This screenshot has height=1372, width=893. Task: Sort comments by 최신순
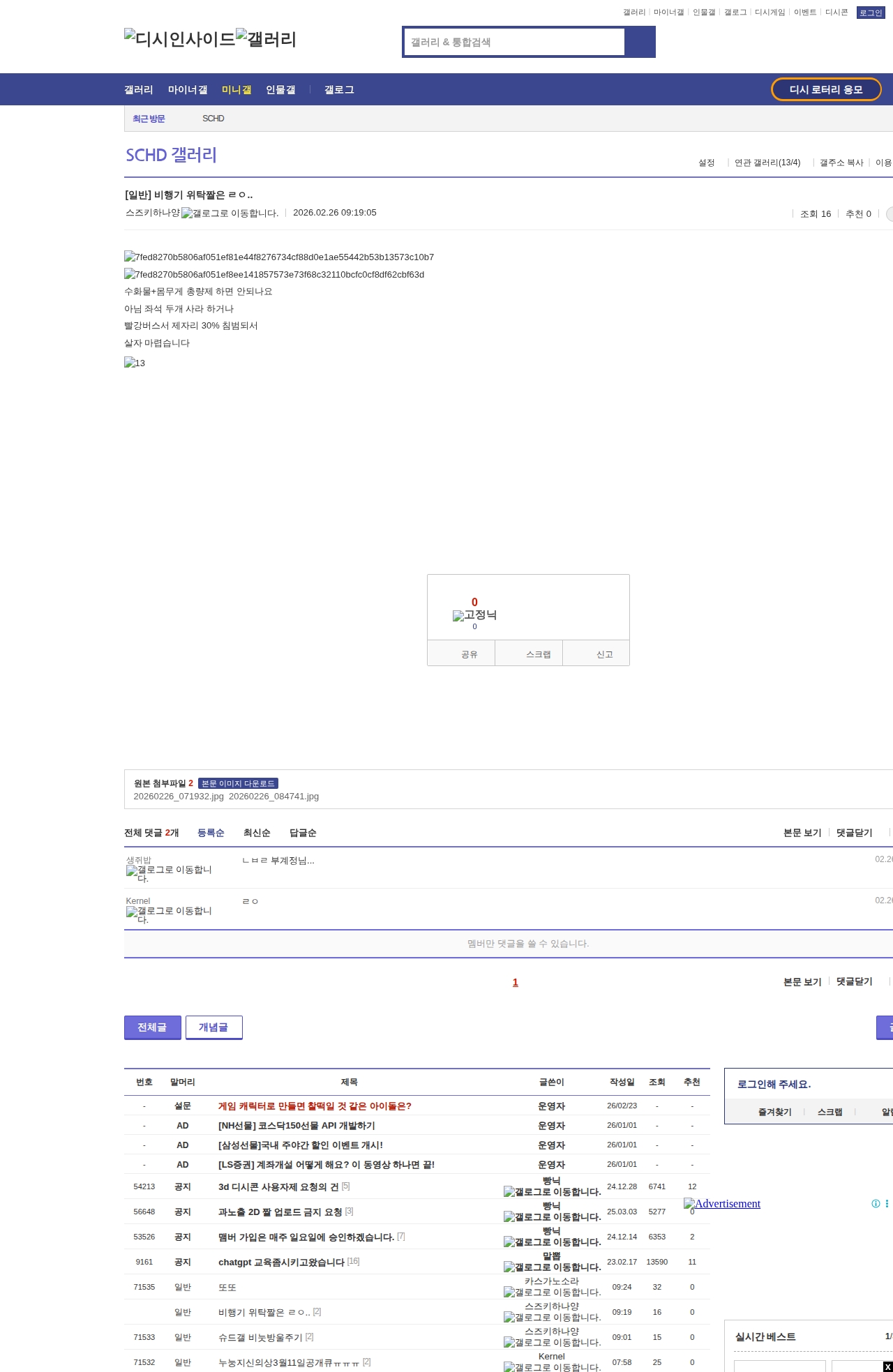(257, 833)
